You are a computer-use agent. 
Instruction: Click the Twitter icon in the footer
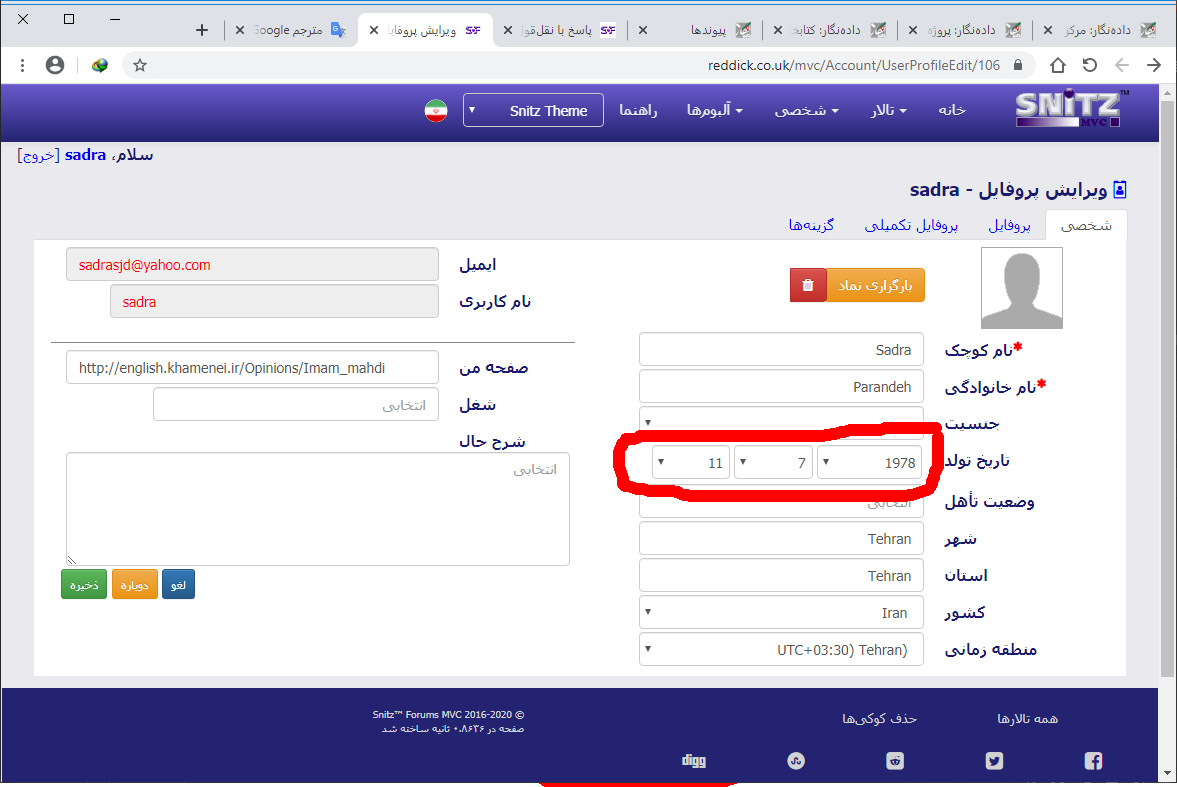(994, 761)
